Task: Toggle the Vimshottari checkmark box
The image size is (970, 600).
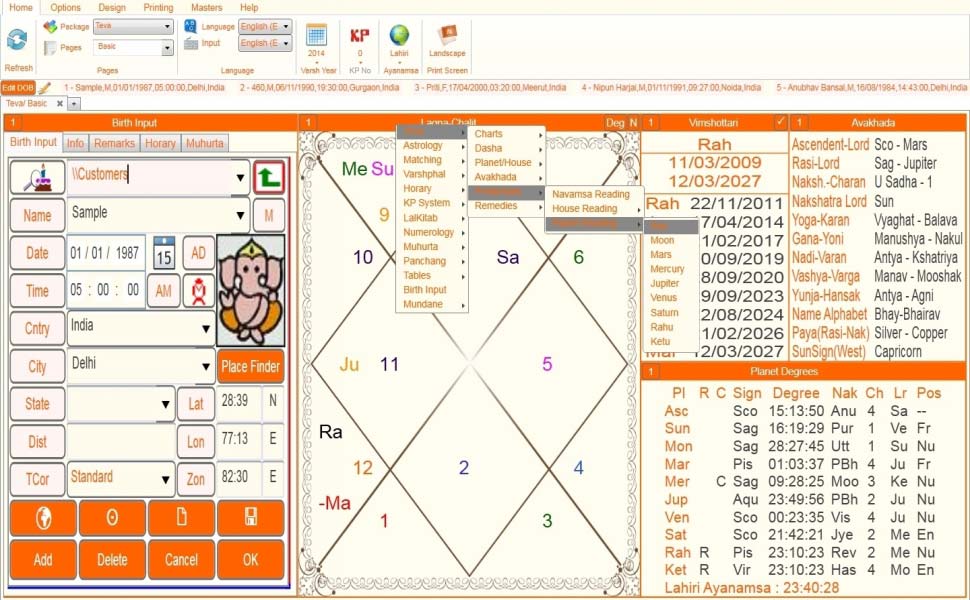Action: click(x=781, y=122)
